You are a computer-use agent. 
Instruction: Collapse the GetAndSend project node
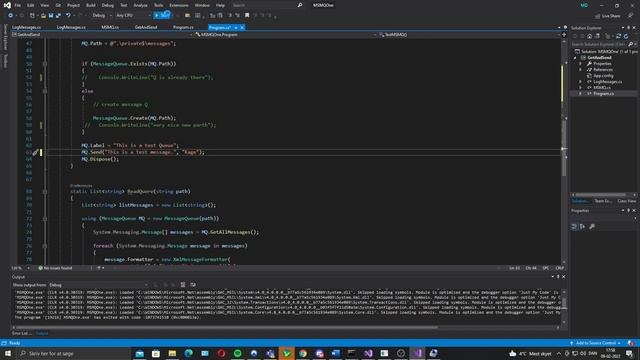(575, 58)
